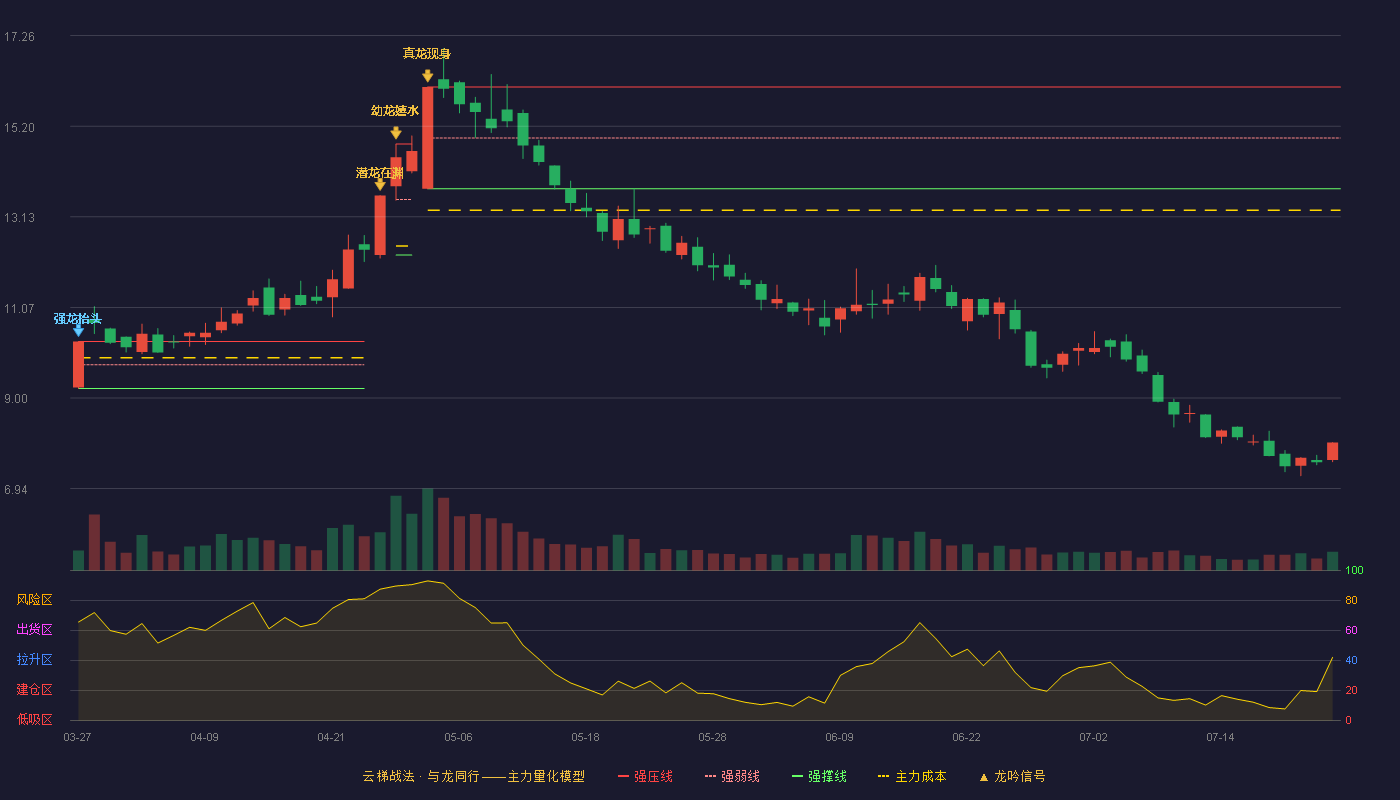Viewport: 1400px width, 800px height.
Task: Click the 03-27 date label
Action: pos(77,737)
